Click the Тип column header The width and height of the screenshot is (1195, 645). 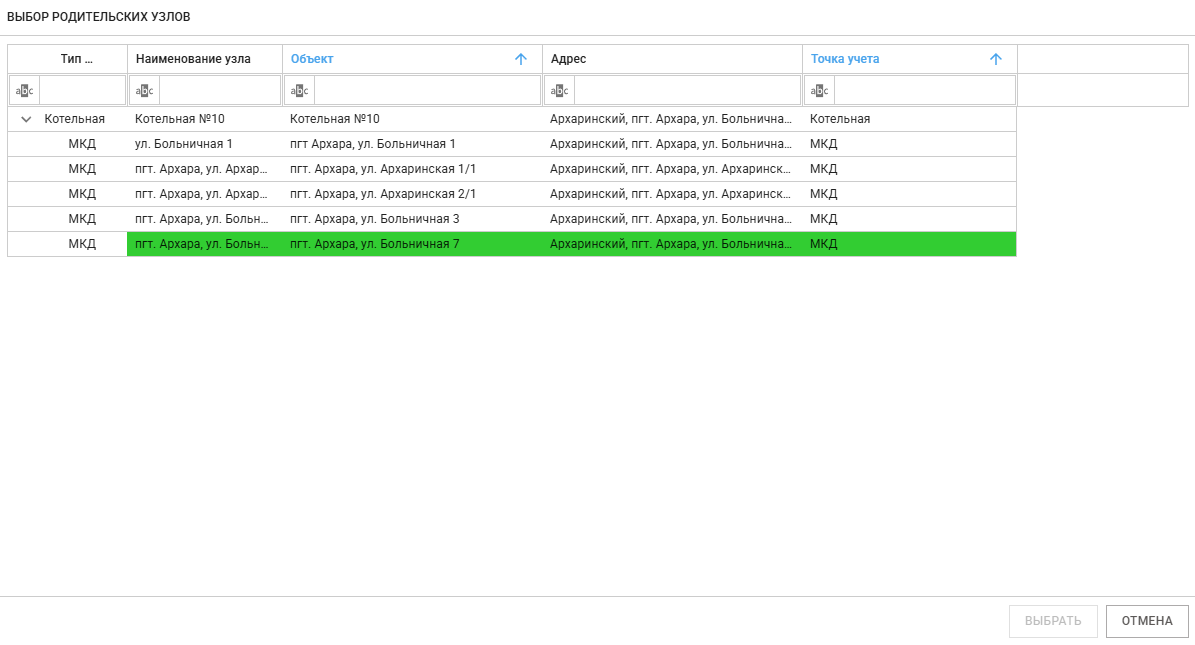tap(76, 59)
